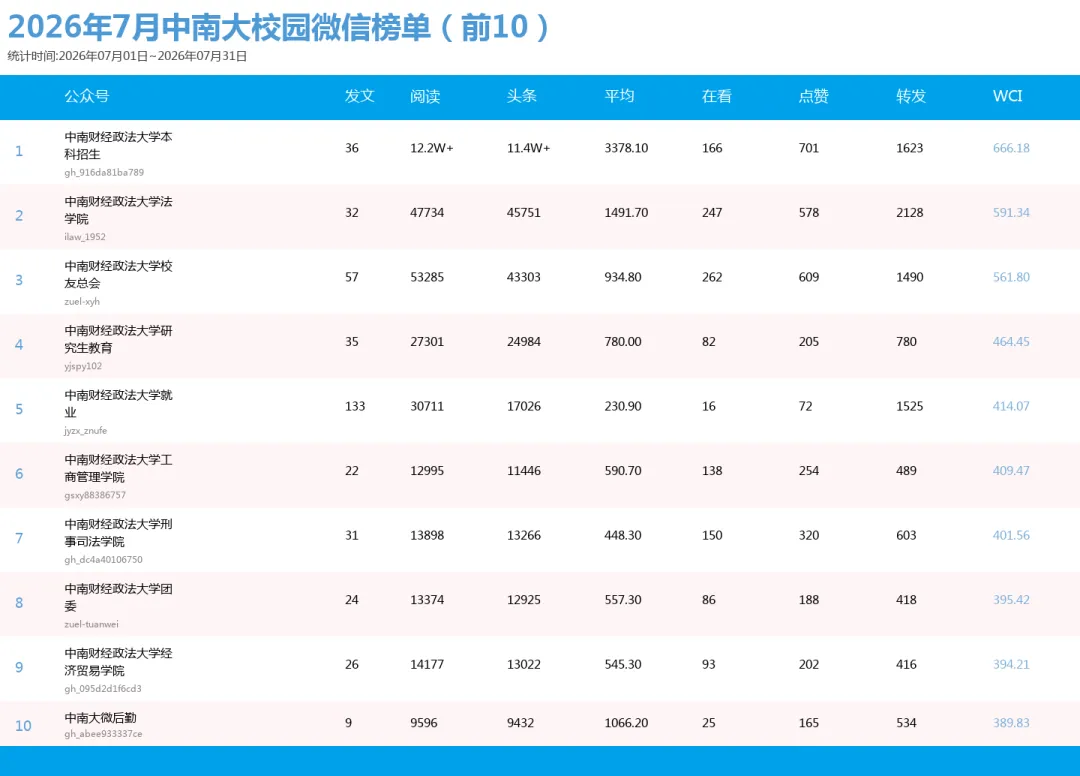This screenshot has width=1080, height=776.
Task: Click reading count 13898
Action: tap(427, 536)
